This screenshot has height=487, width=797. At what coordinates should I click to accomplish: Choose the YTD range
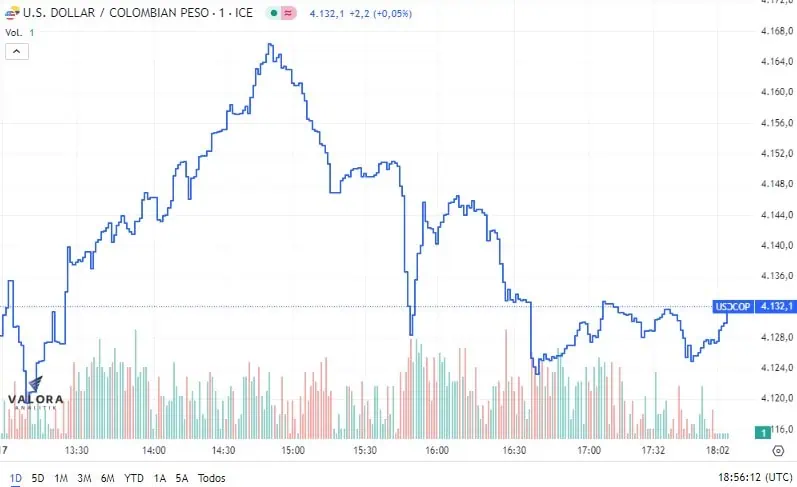pyautogui.click(x=134, y=478)
